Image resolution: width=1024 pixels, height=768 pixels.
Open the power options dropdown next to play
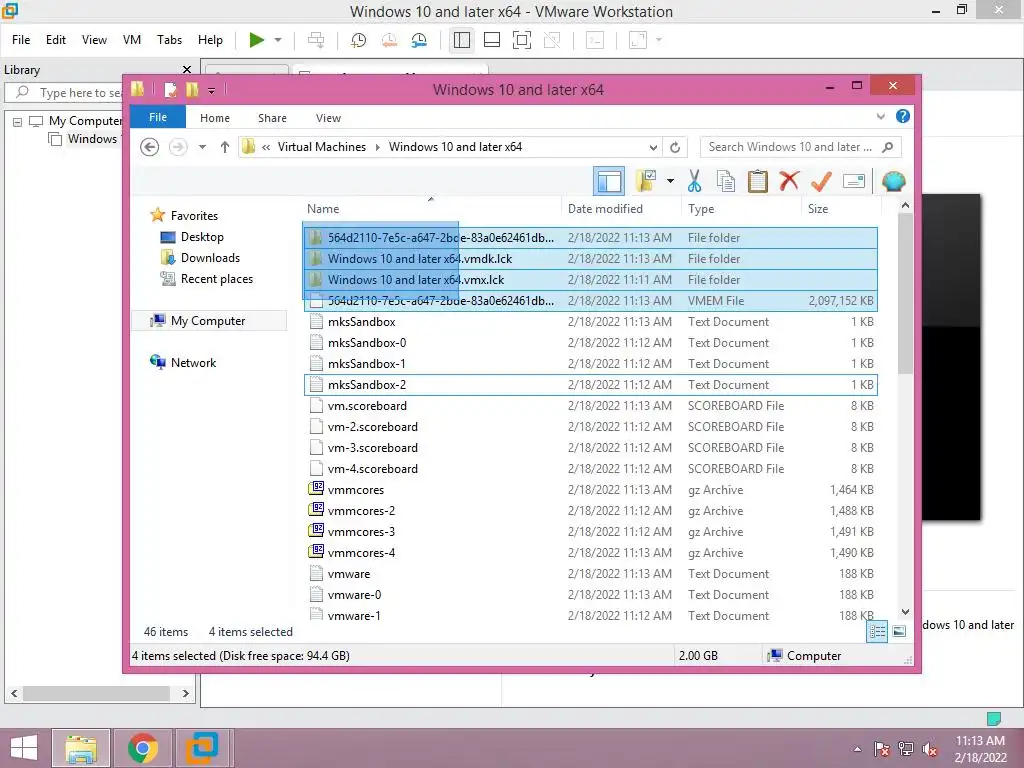click(x=278, y=40)
